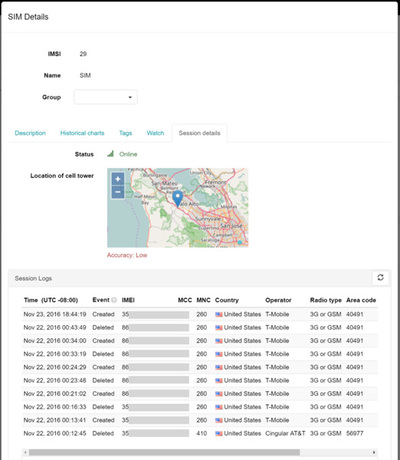Select the Nov 22, 2016 00:13:41 timestamp

click(55, 420)
